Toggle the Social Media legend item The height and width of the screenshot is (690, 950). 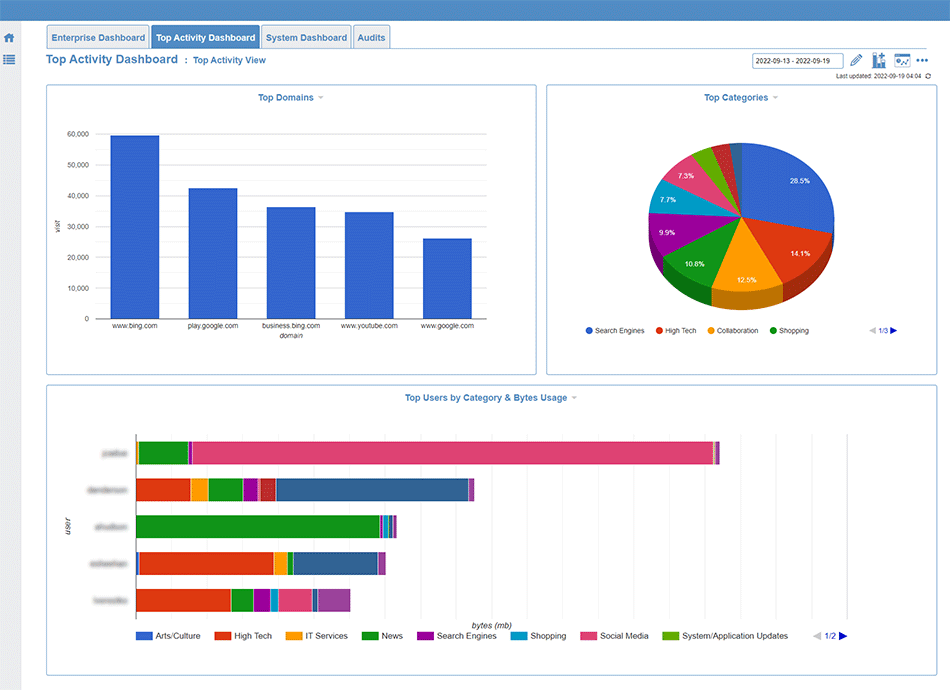pos(618,636)
